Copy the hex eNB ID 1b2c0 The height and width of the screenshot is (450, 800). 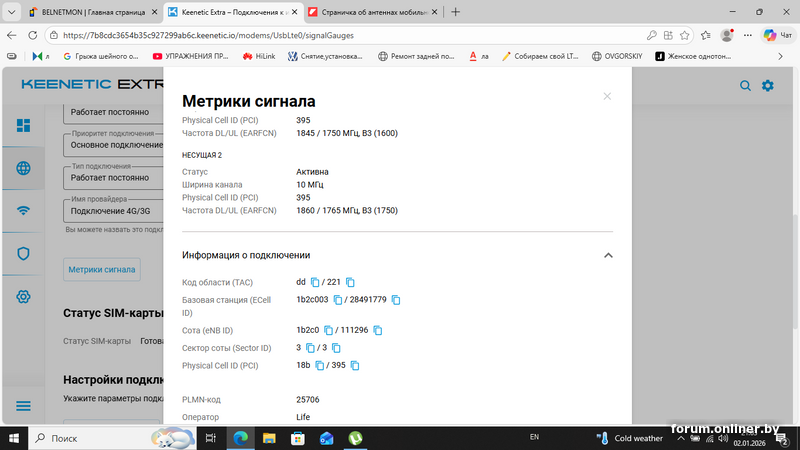[328, 331]
